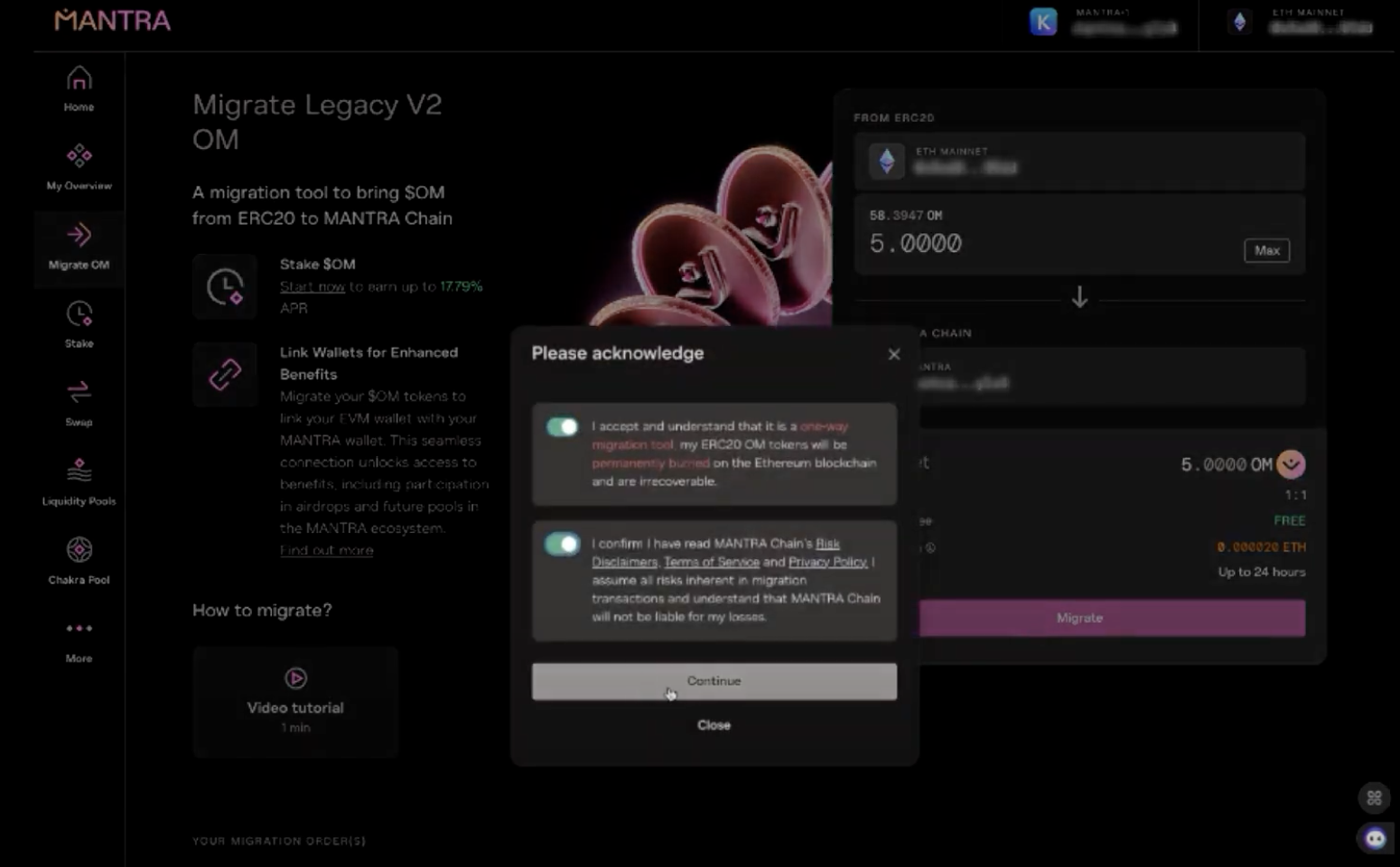
Task: Click the ETH MAINNET wallet field in From ERC20
Action: 1079,161
